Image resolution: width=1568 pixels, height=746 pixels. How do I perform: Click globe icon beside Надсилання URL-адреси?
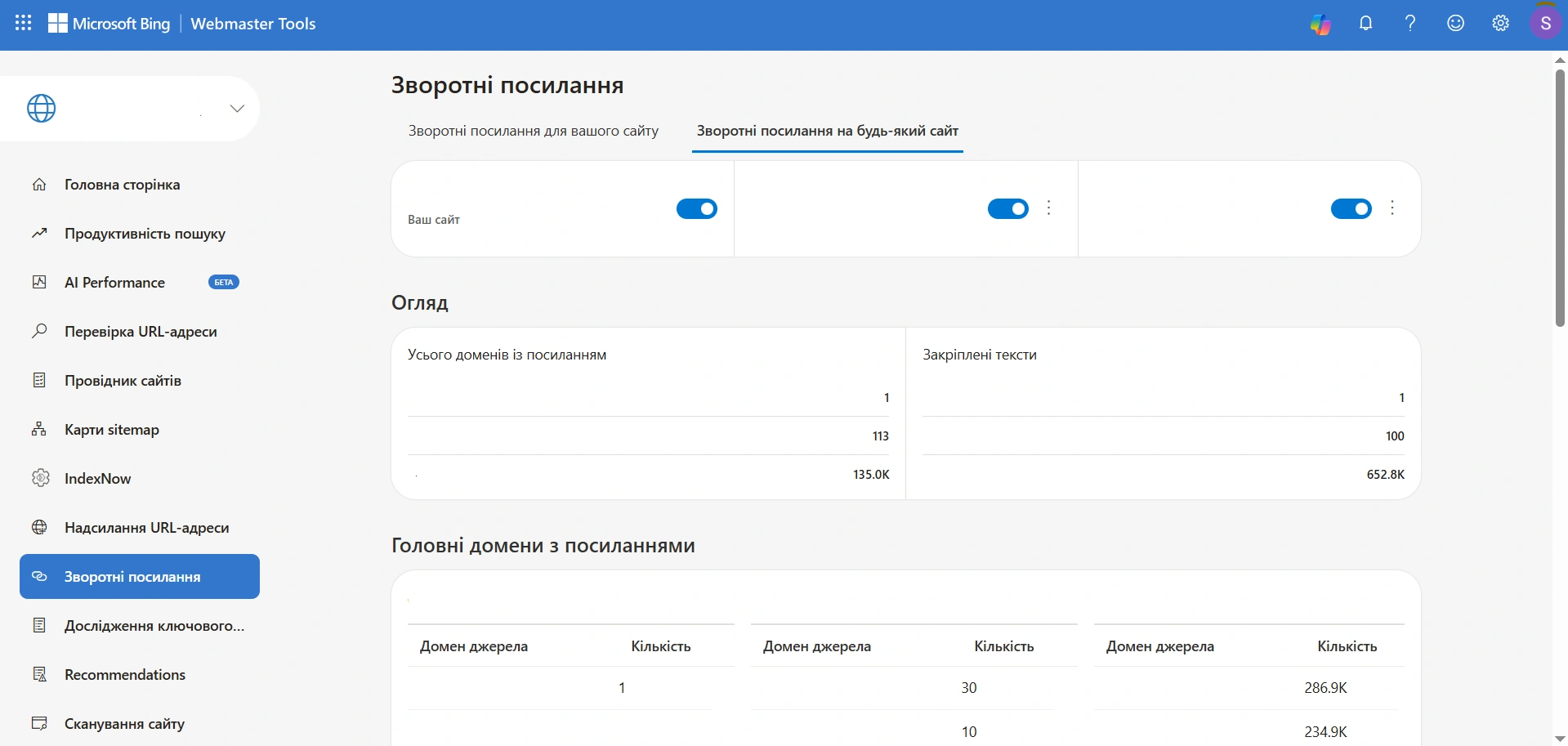click(39, 528)
